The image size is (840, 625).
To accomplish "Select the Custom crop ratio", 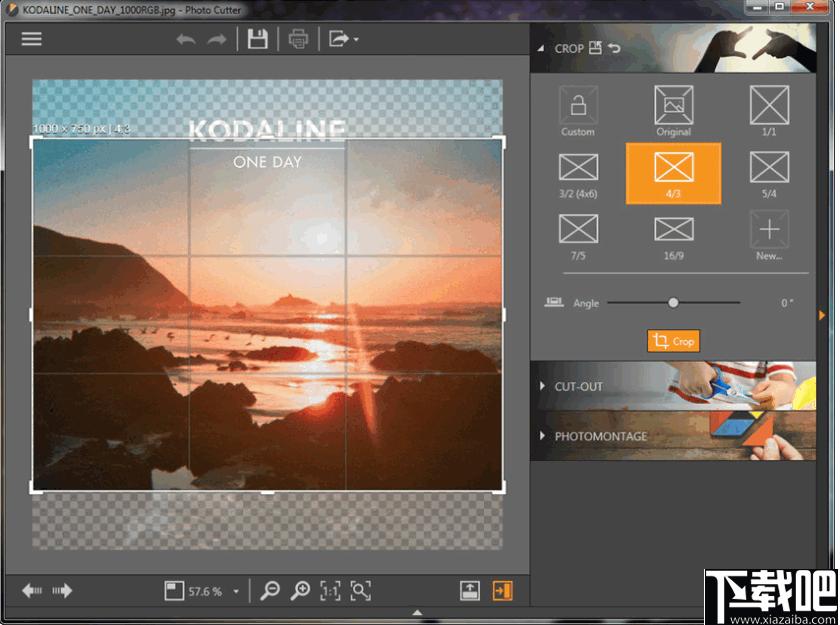I will click(x=578, y=111).
